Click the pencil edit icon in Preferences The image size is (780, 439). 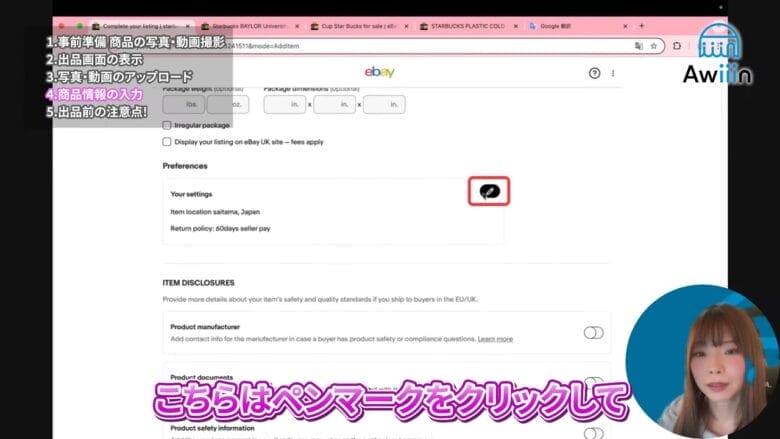click(x=489, y=191)
